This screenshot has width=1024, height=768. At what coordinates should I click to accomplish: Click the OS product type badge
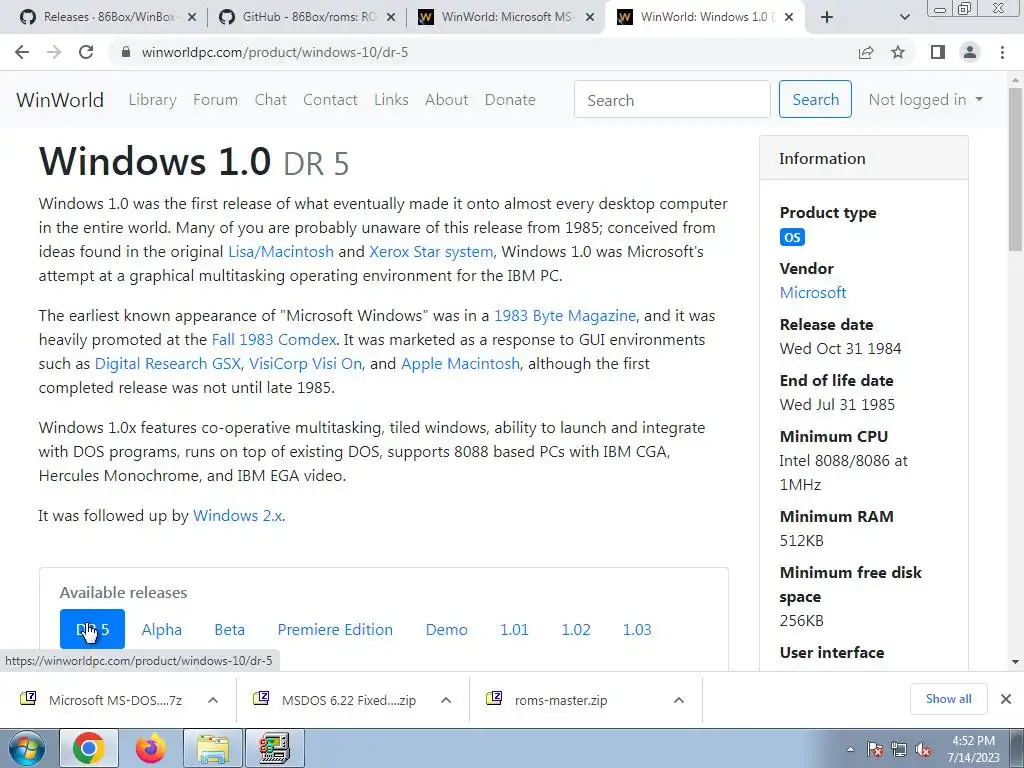pyautogui.click(x=792, y=237)
